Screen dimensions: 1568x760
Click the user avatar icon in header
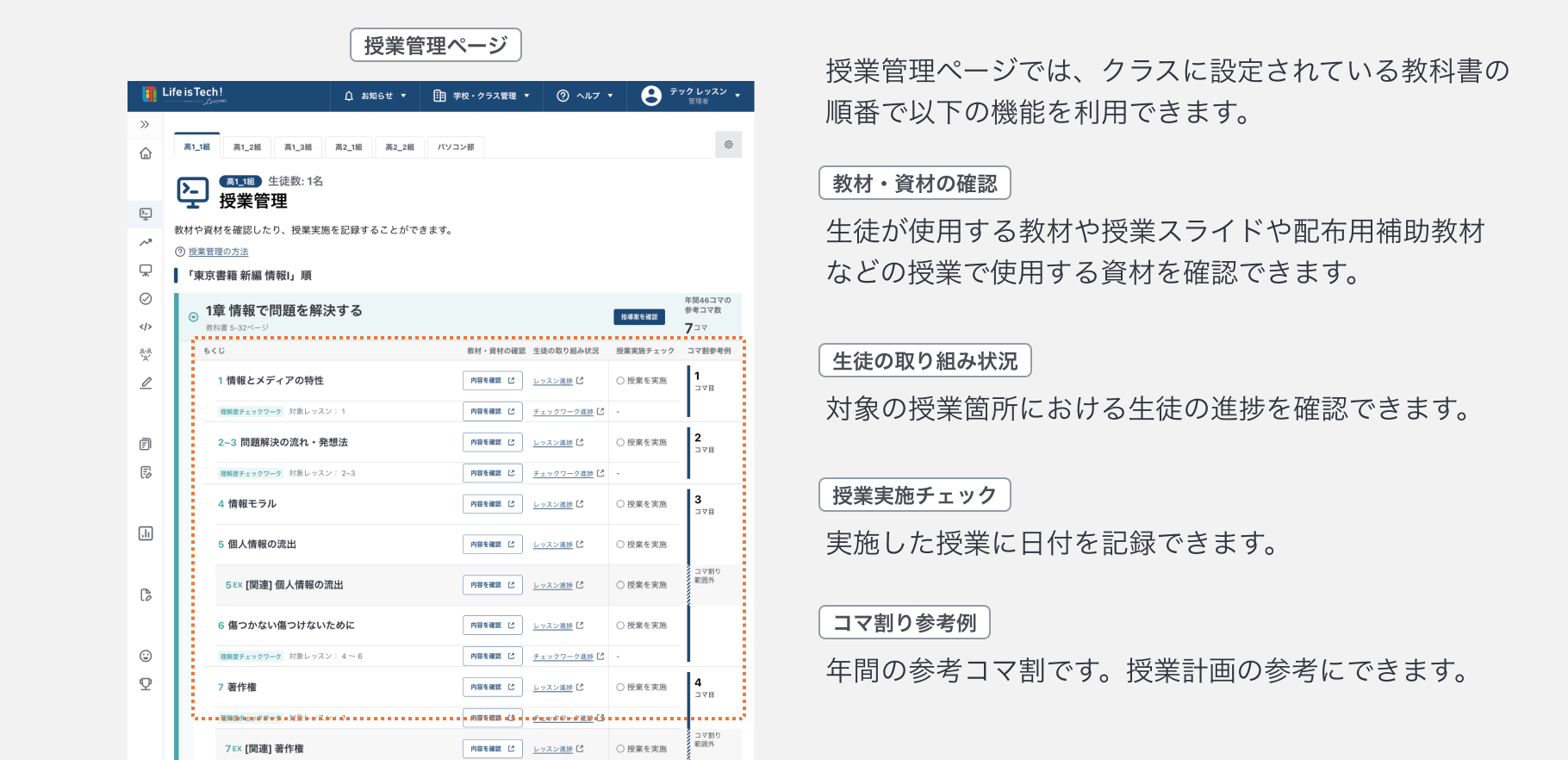click(x=651, y=96)
